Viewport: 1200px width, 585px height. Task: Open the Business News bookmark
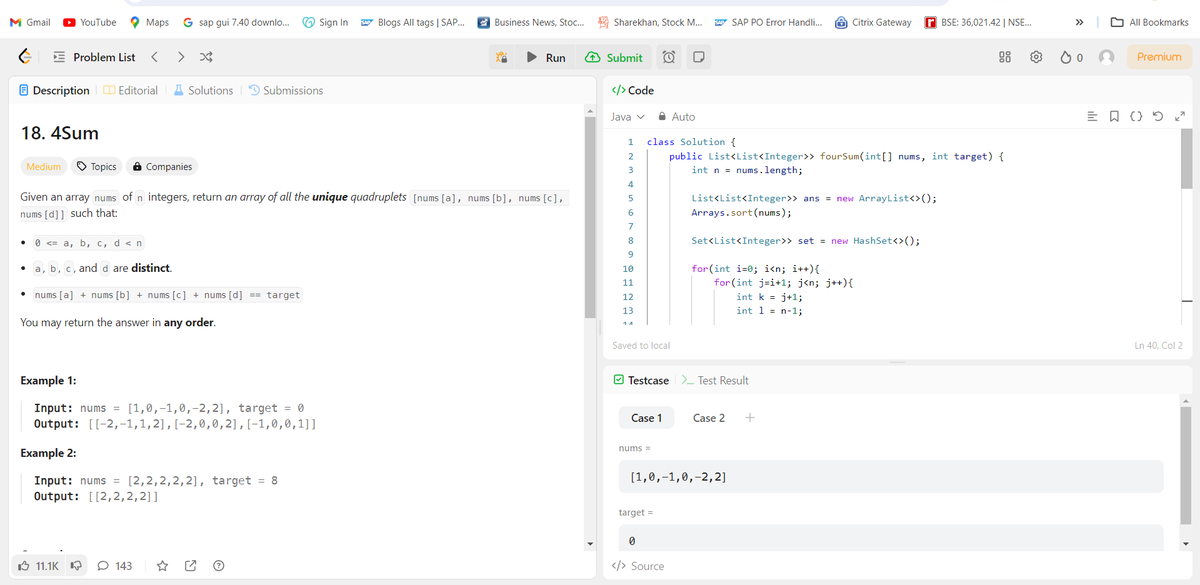(x=530, y=21)
